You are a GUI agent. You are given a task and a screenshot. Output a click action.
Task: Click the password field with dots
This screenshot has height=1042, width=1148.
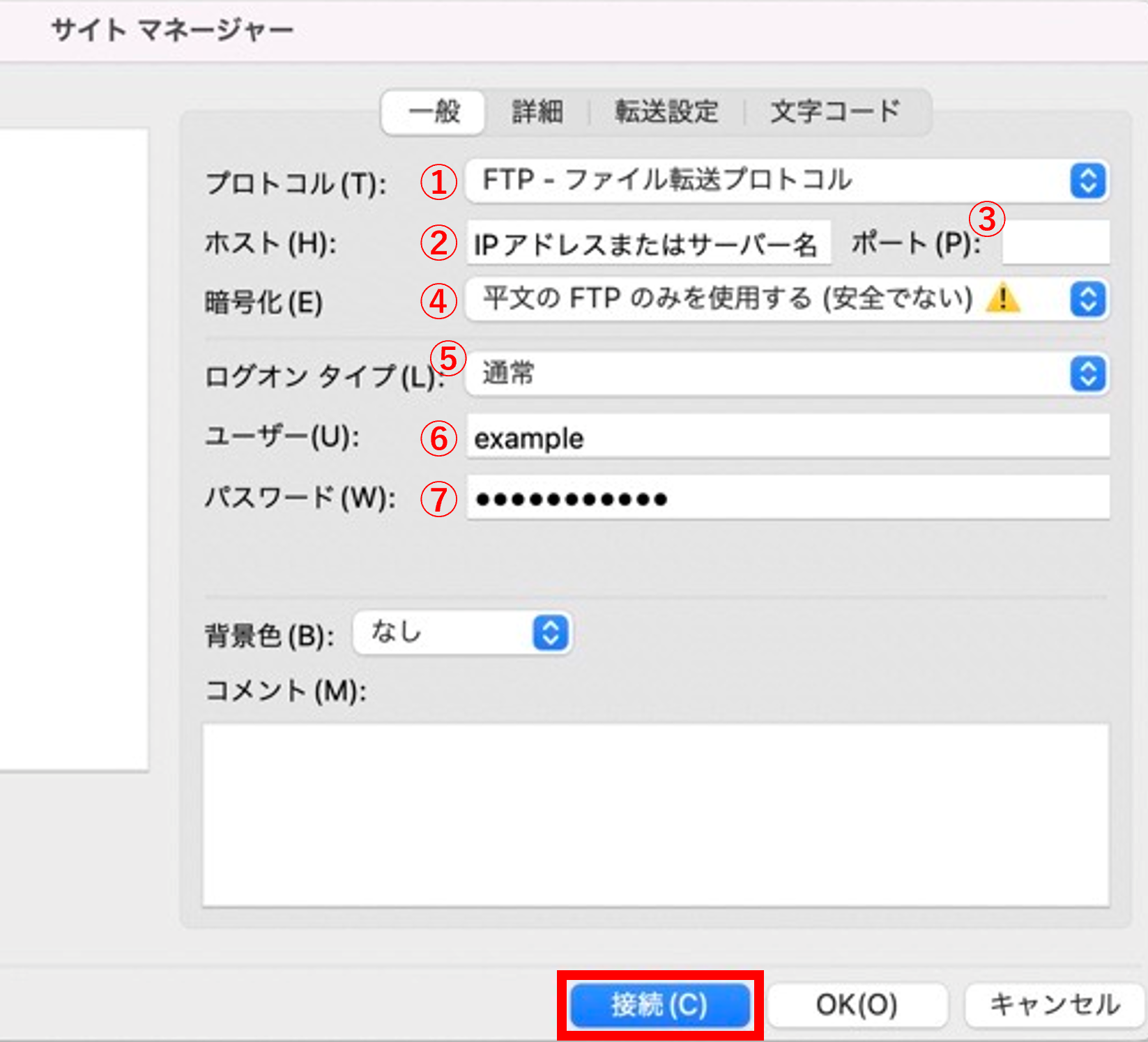[788, 498]
